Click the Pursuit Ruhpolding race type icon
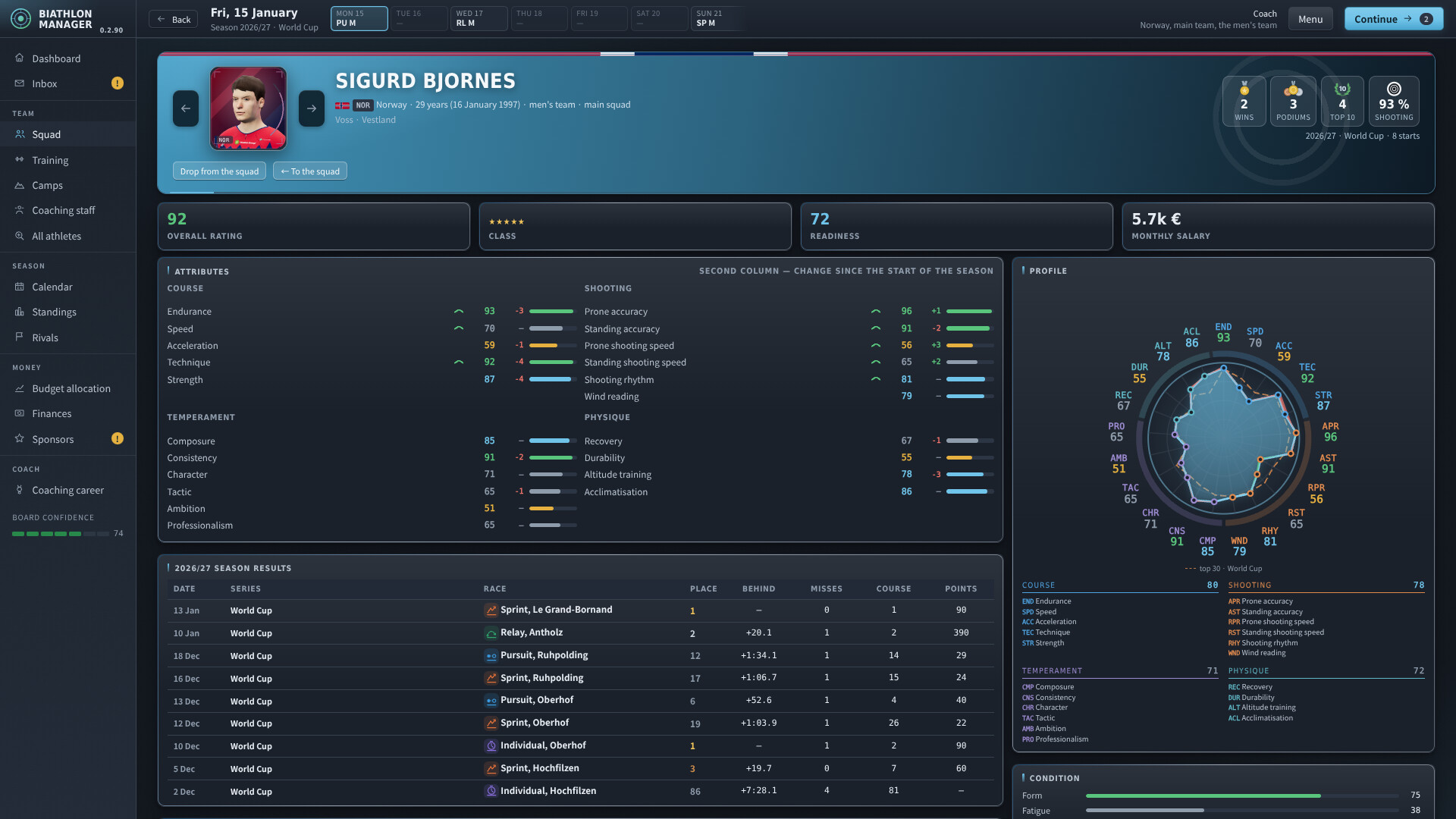This screenshot has width=1456, height=819. click(x=491, y=655)
